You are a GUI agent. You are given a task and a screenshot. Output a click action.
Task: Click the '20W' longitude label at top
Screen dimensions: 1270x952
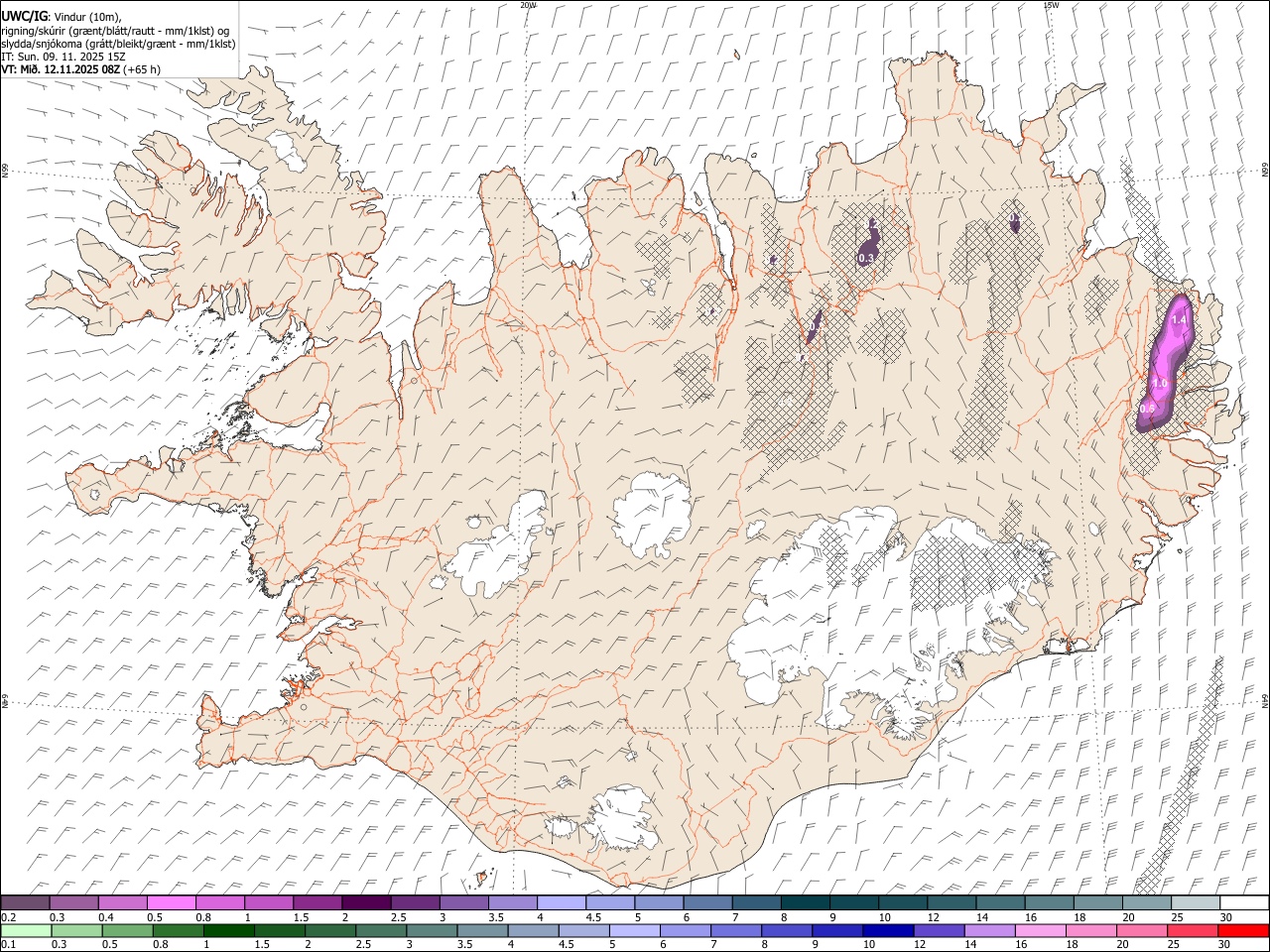click(528, 5)
